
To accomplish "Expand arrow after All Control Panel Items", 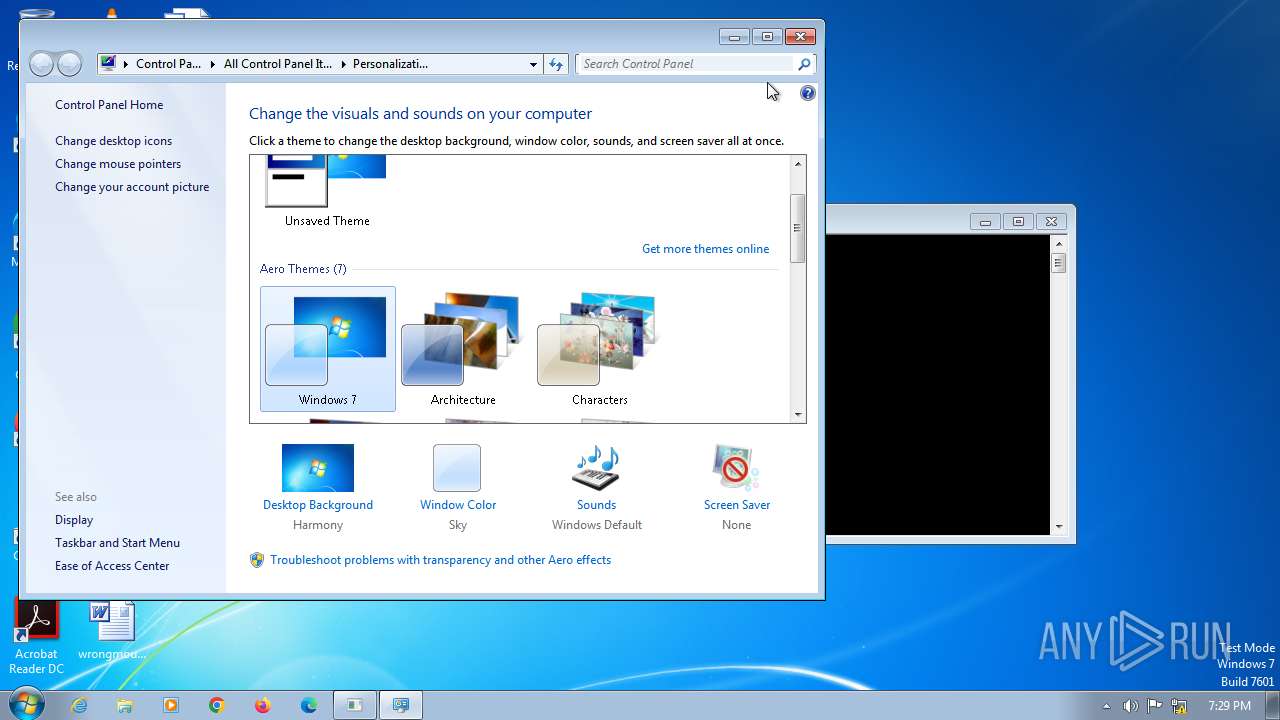I will pyautogui.click(x=343, y=64).
